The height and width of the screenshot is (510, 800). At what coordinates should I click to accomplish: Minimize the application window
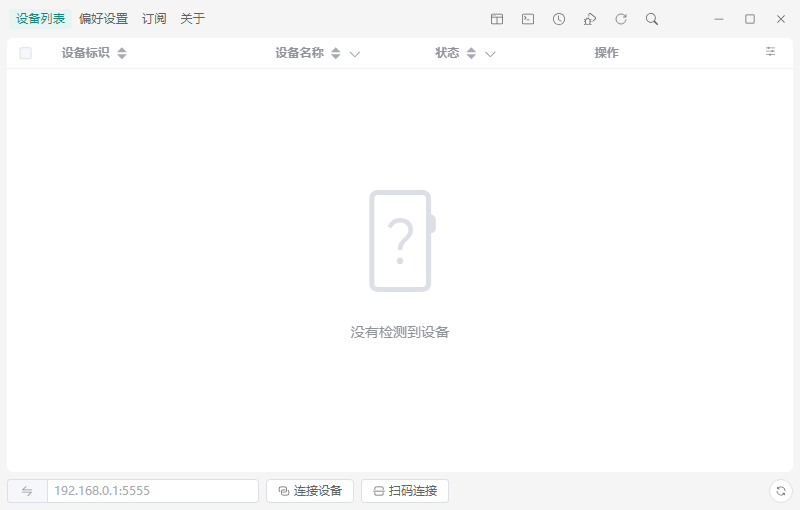point(719,19)
